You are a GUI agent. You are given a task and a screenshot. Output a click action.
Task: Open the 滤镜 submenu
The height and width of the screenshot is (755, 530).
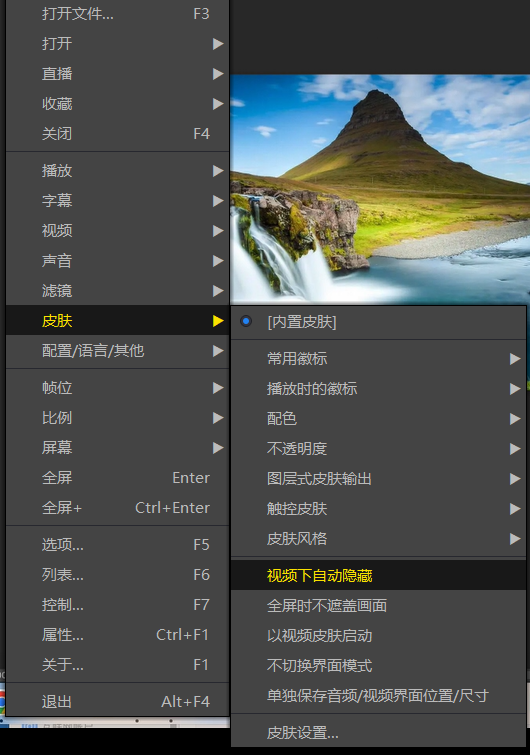117,290
